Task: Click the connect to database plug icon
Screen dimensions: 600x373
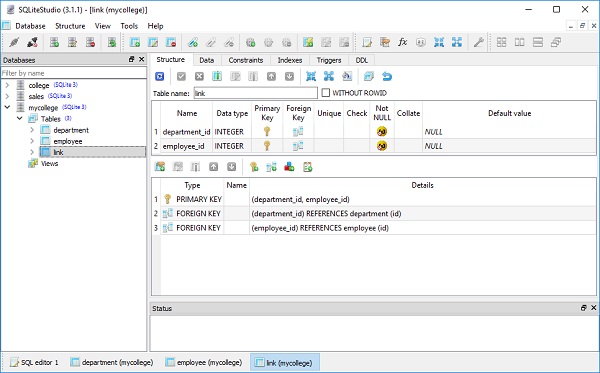Action: tap(14, 42)
